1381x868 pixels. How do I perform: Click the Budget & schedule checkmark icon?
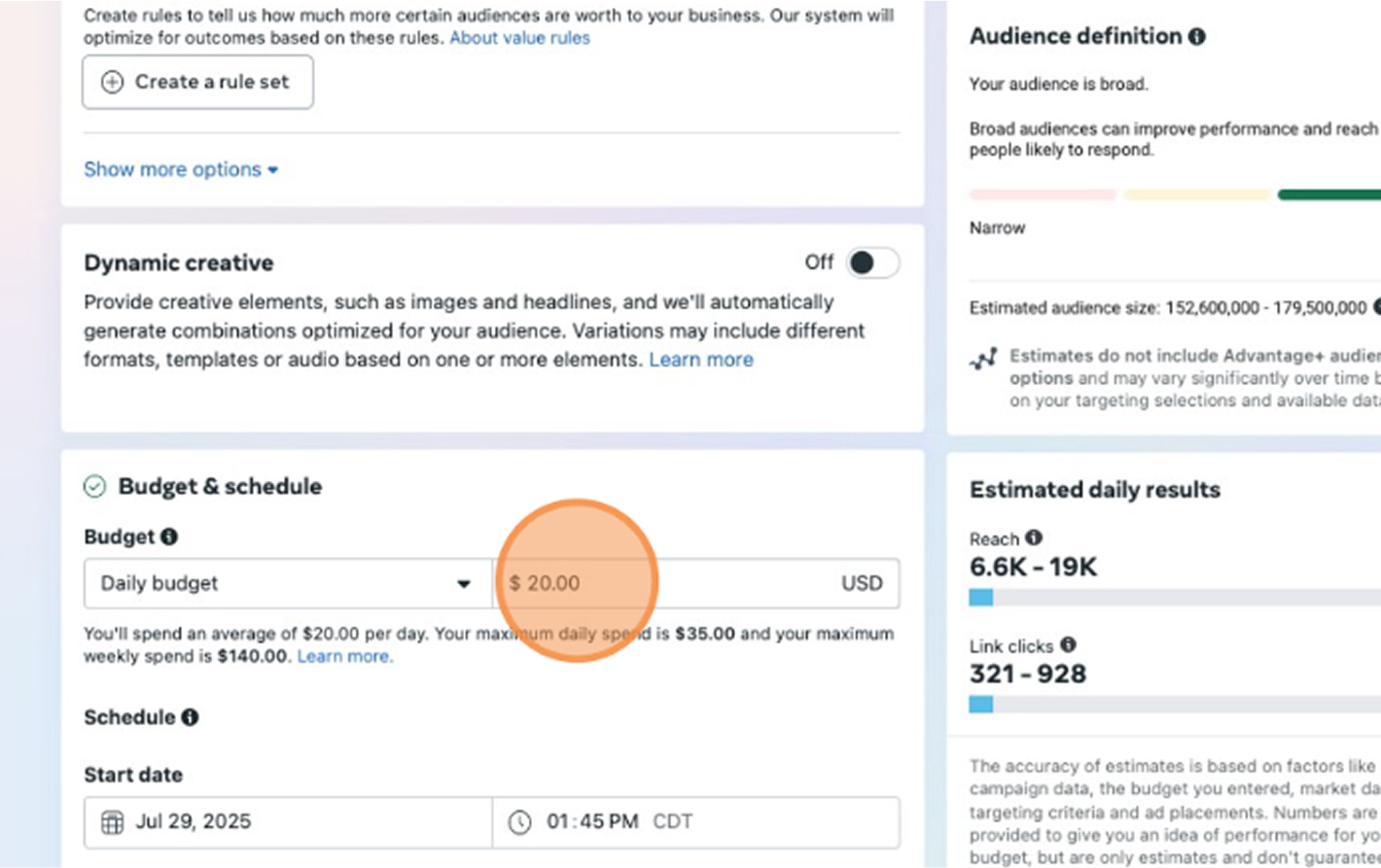point(94,486)
